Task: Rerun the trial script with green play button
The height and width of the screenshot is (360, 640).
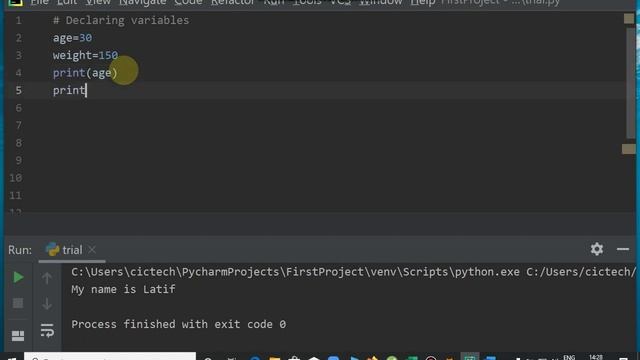Action: 18,277
